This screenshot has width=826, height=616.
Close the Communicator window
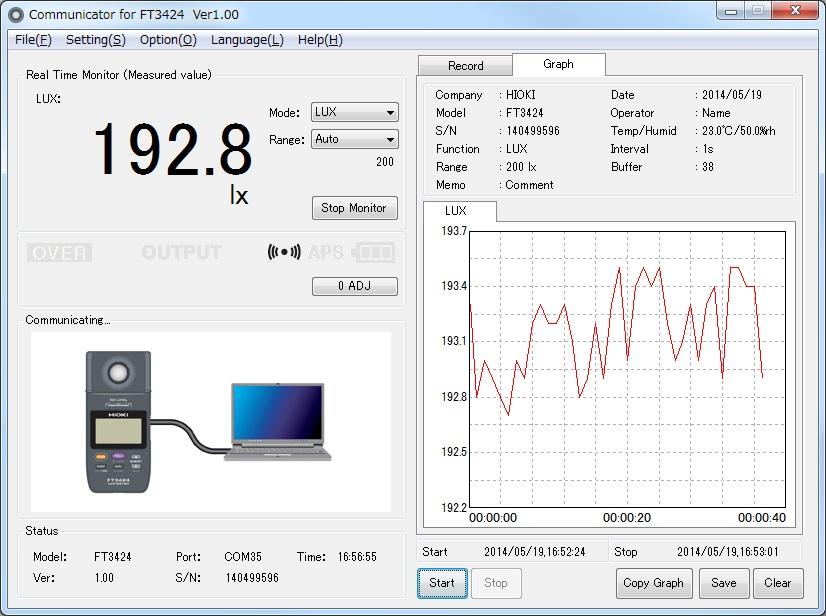[795, 11]
